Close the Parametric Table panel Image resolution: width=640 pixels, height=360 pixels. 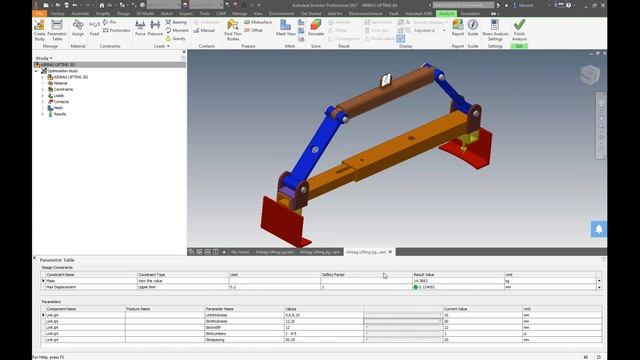pyautogui.click(x=34, y=258)
